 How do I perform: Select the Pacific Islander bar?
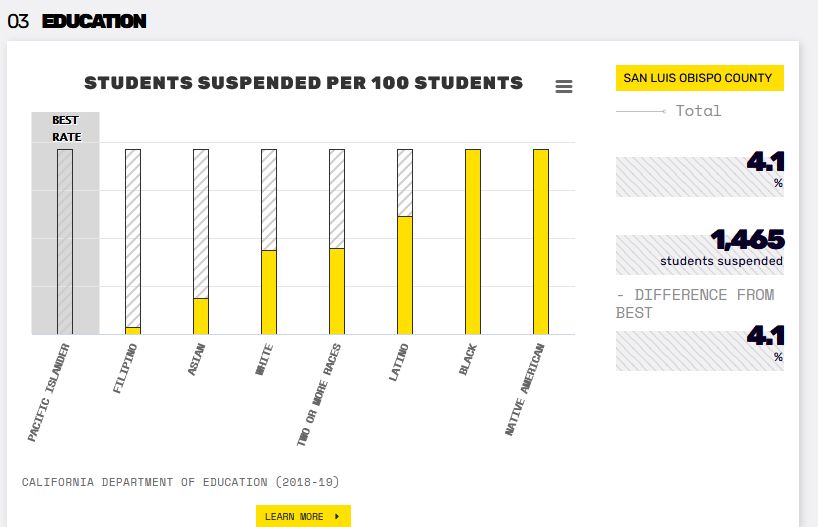coord(65,242)
